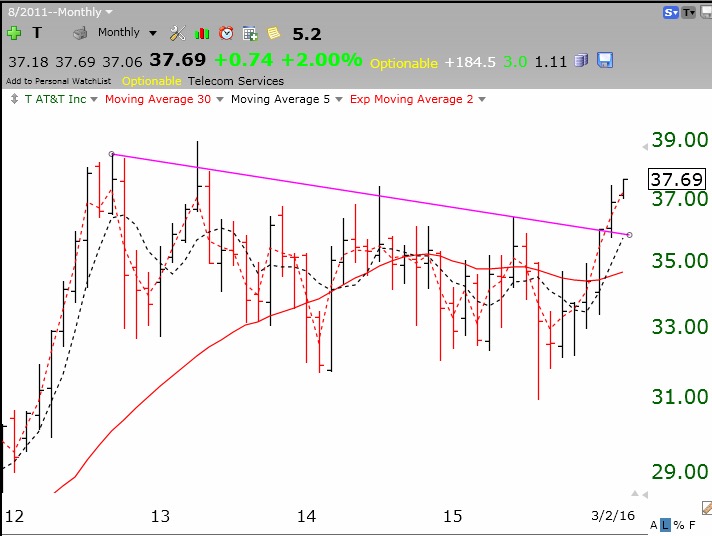Click the T ticker symbol field
The image size is (712, 536).
pos(37,33)
